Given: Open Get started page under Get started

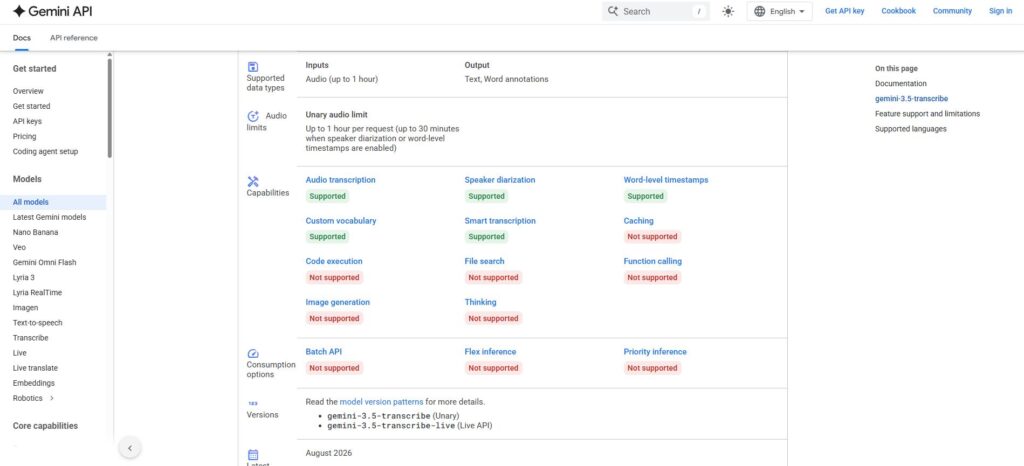Looking at the screenshot, I should (31, 106).
